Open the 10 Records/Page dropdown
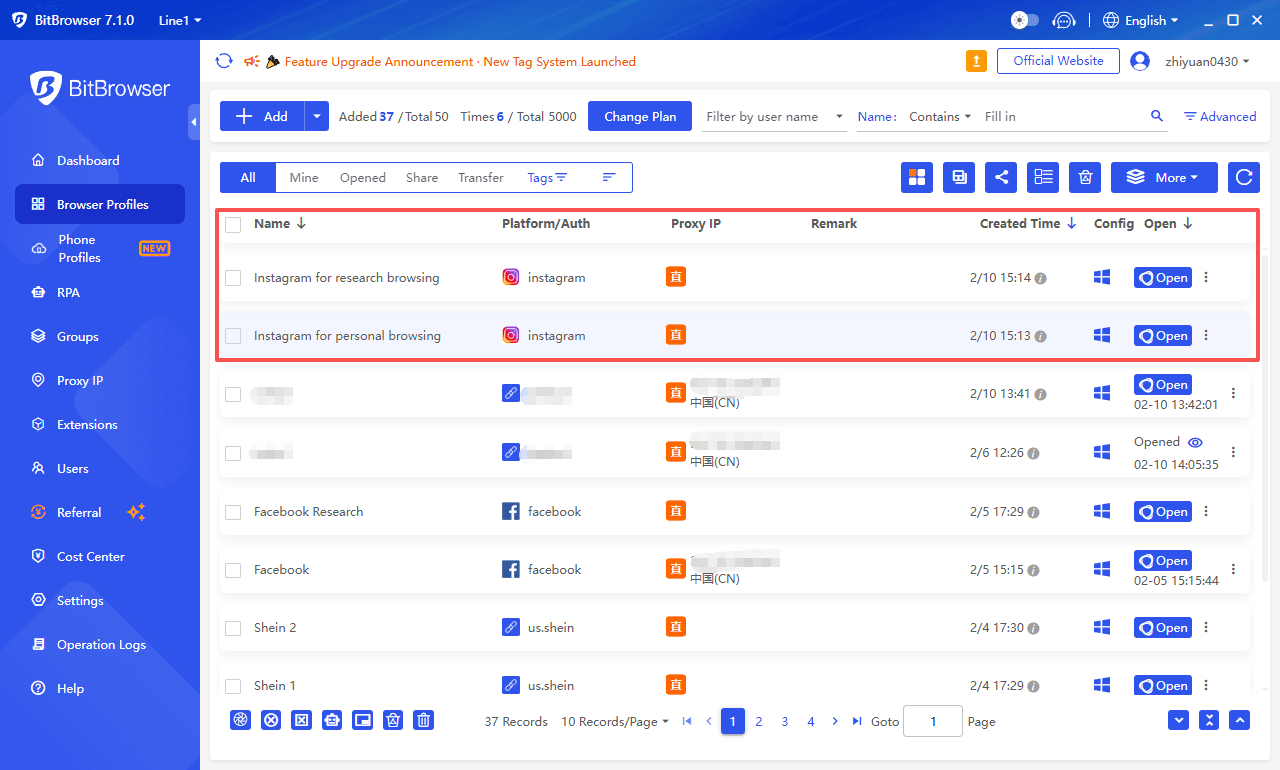 (x=614, y=721)
